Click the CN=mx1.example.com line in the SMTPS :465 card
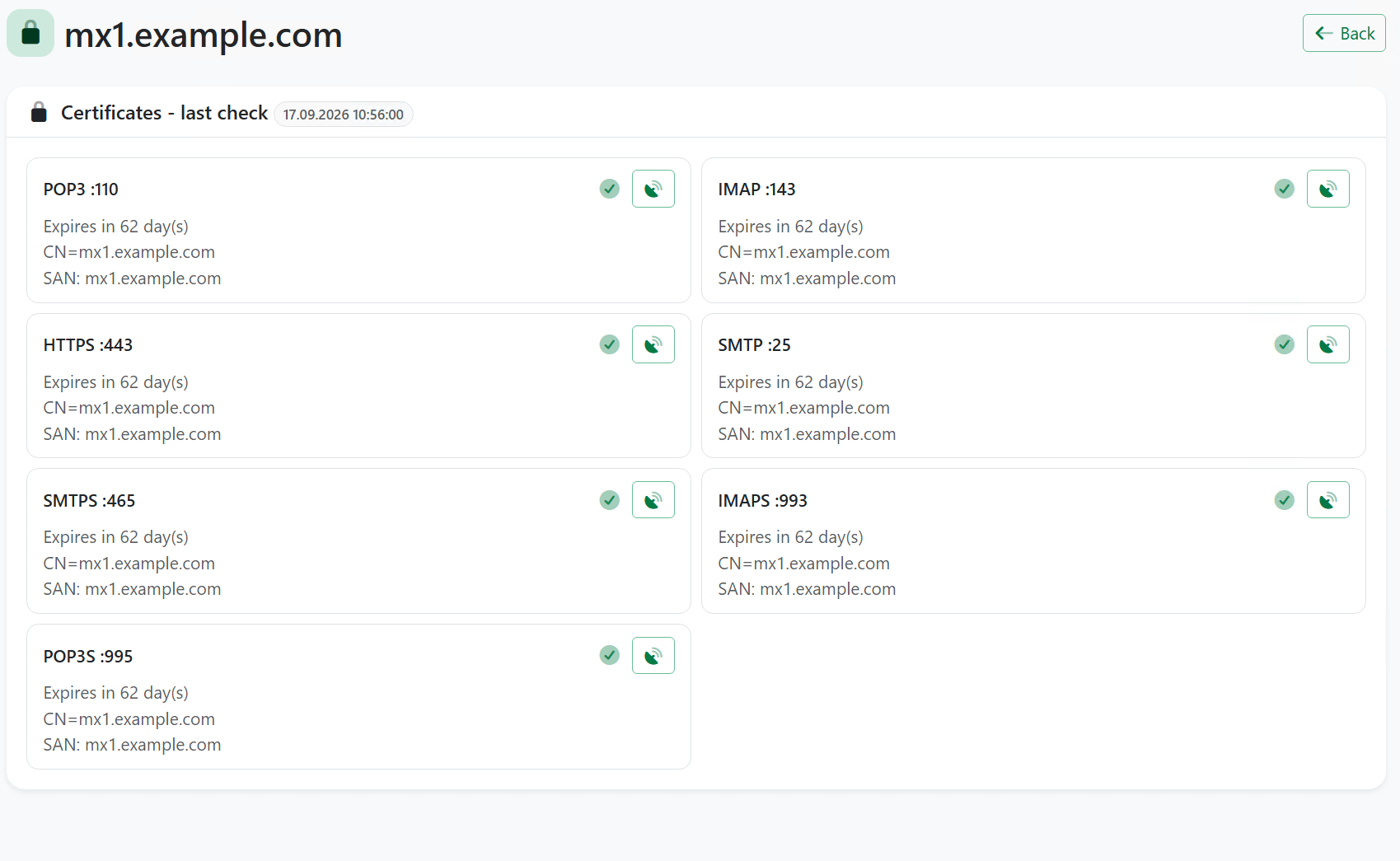Image resolution: width=1400 pixels, height=861 pixels. (x=129, y=564)
